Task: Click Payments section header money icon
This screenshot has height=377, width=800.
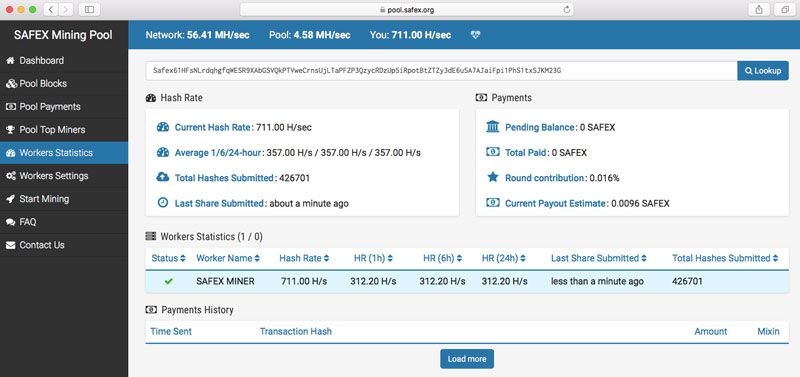Action: pos(481,98)
